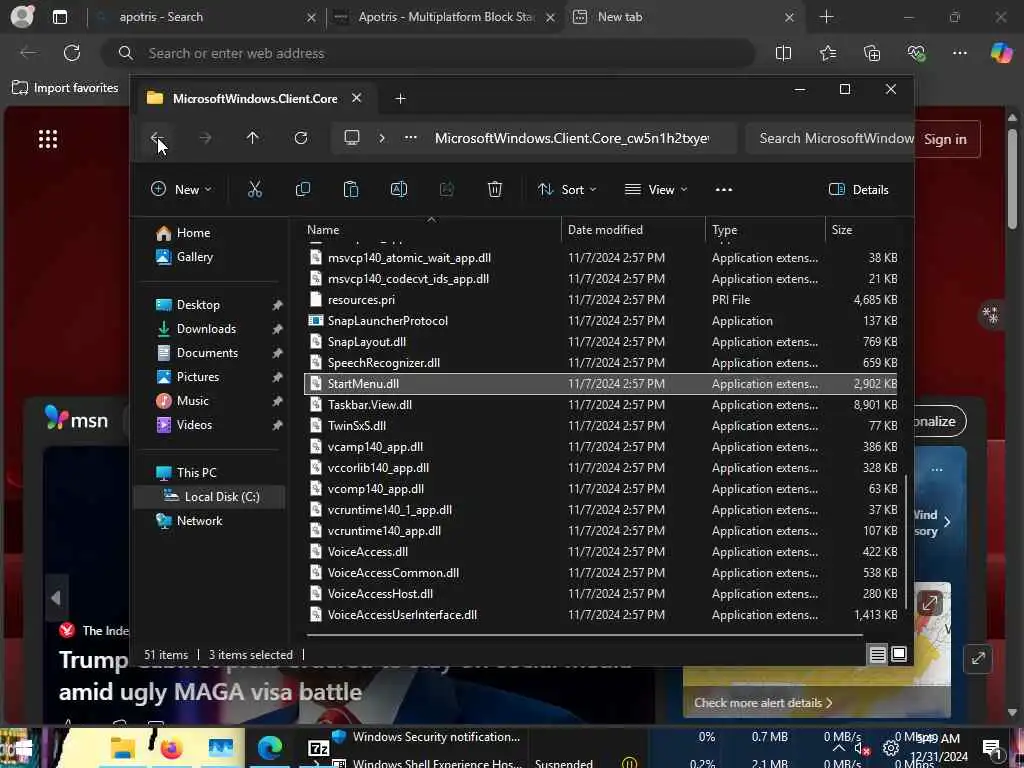Open Edge tab actions menu icon
This screenshot has height=768, width=1024.
point(59,17)
